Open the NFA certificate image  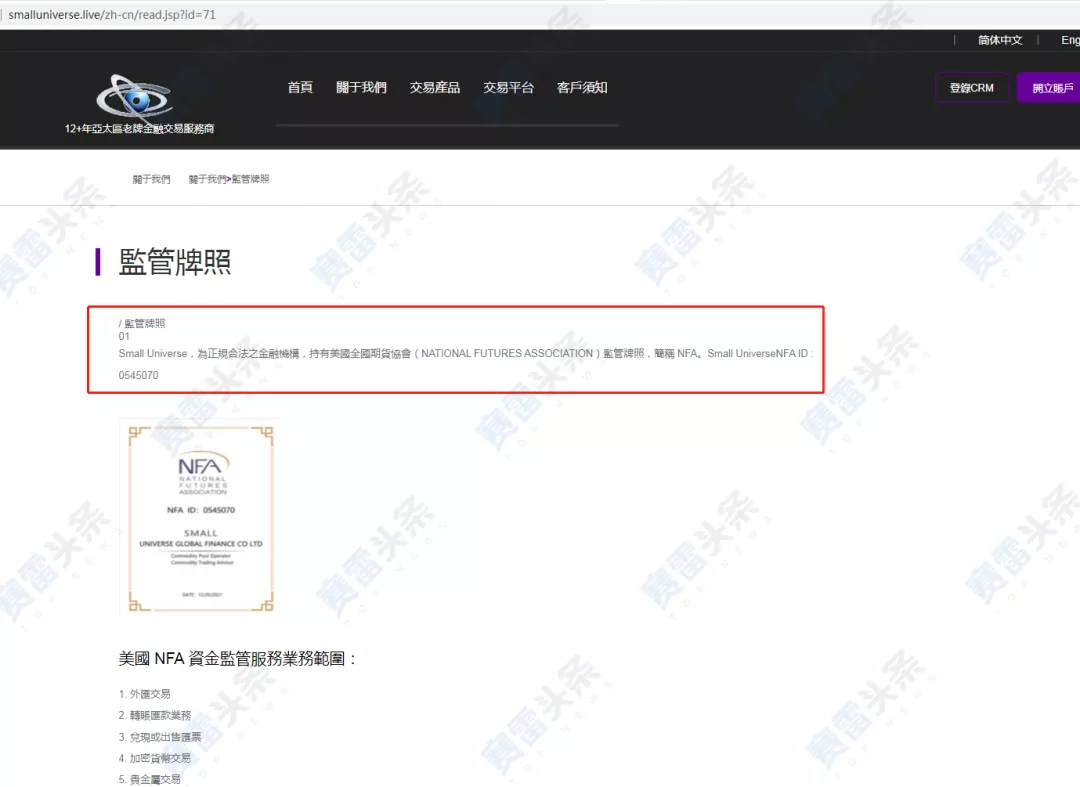pos(200,518)
